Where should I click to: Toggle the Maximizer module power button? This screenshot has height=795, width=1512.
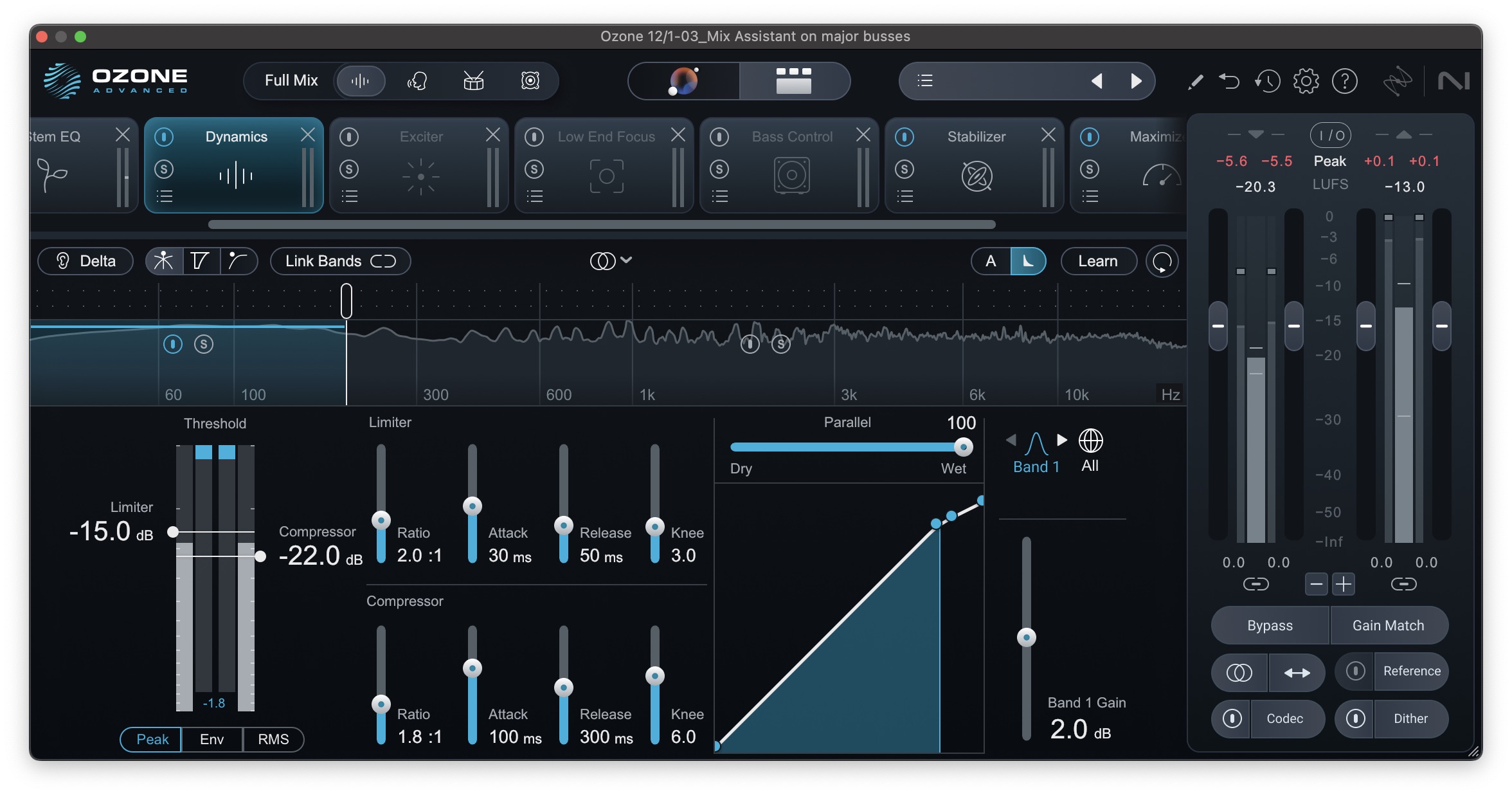(x=1090, y=137)
